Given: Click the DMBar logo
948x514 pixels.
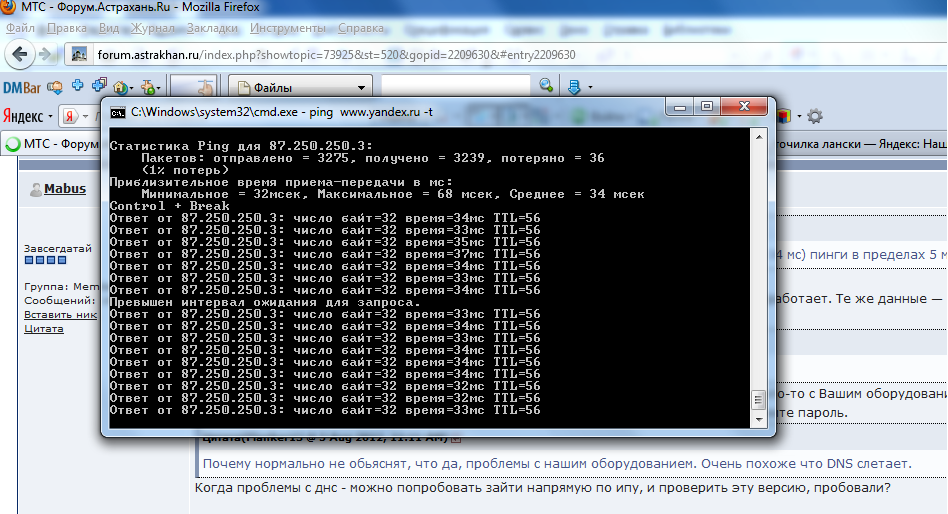Looking at the screenshot, I should coord(22,88).
